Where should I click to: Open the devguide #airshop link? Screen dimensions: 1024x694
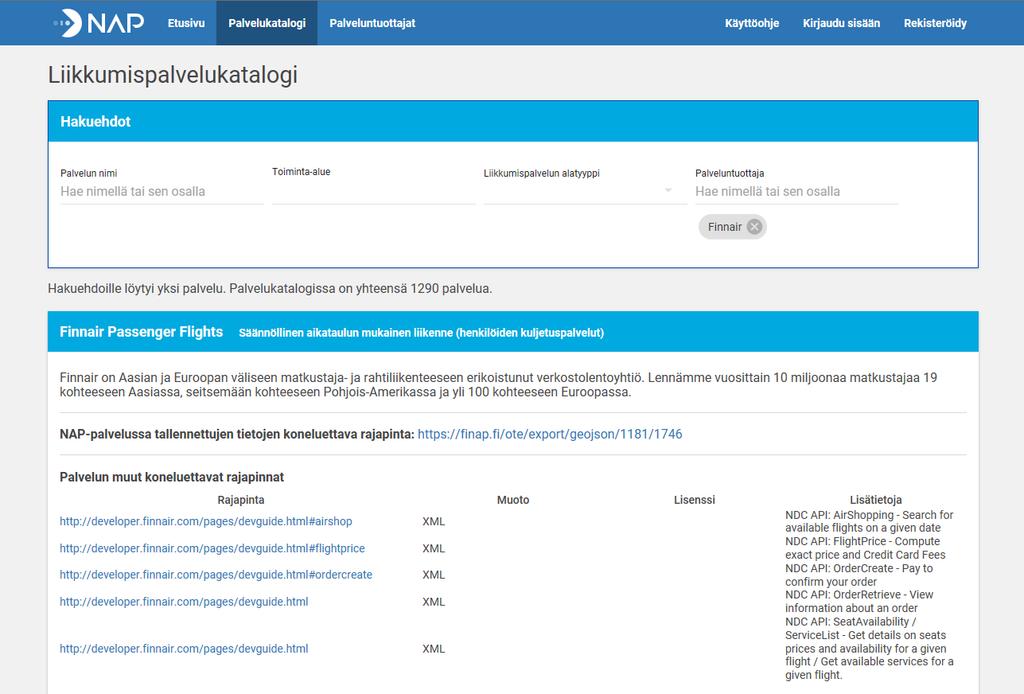coord(206,522)
